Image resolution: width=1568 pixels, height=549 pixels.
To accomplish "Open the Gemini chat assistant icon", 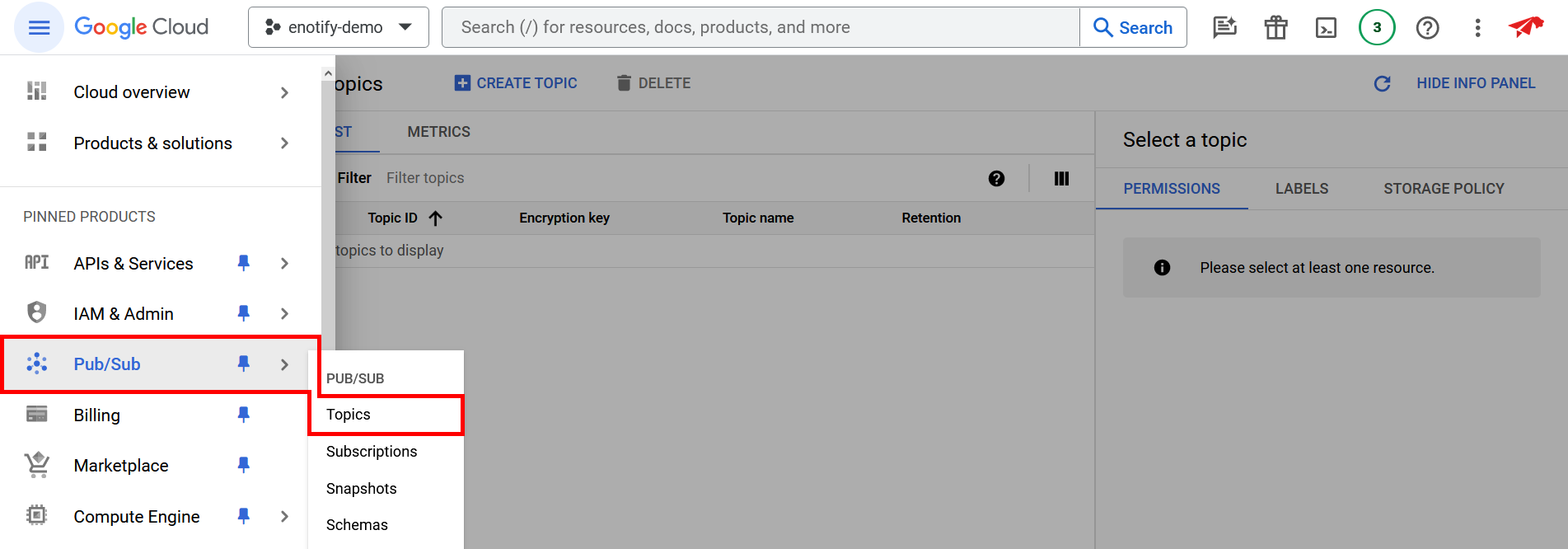I will click(x=1224, y=28).
